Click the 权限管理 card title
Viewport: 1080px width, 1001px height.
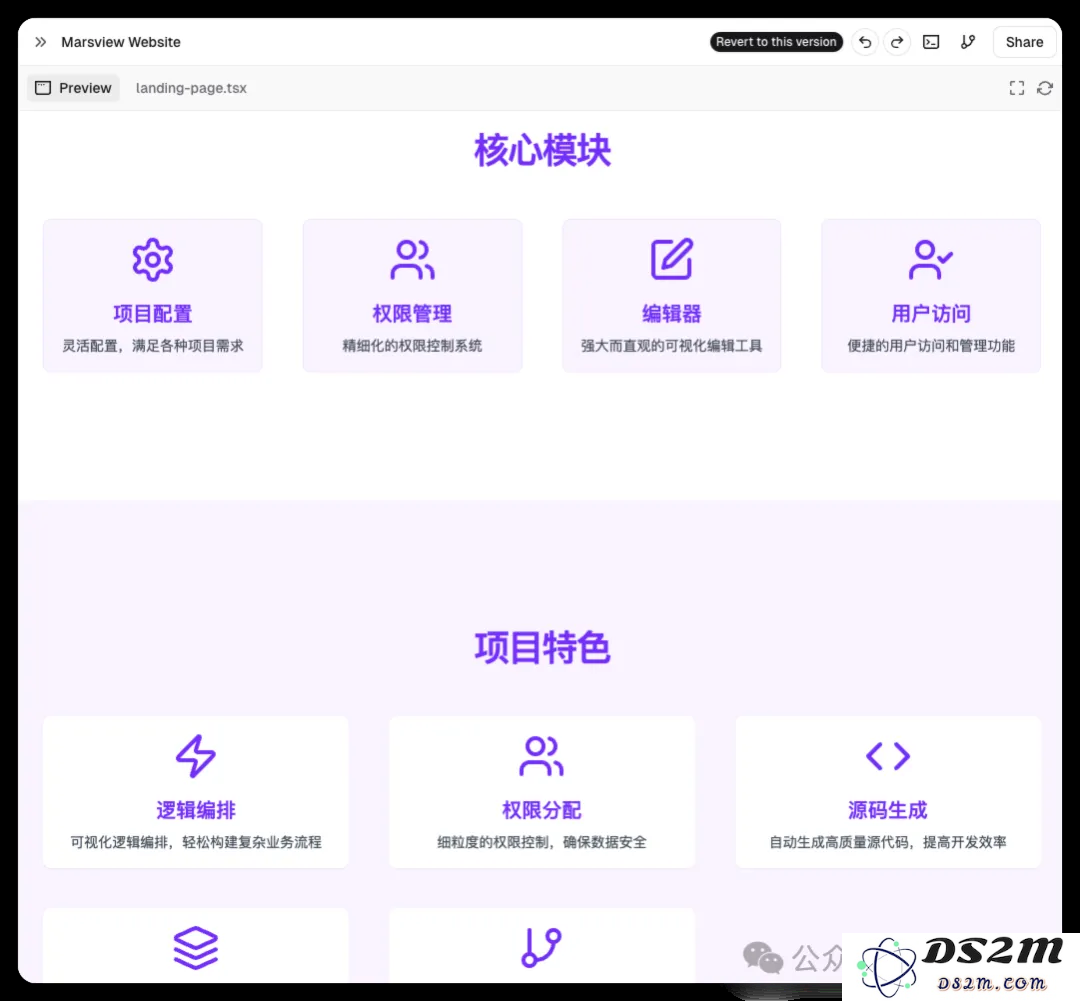coord(413,314)
